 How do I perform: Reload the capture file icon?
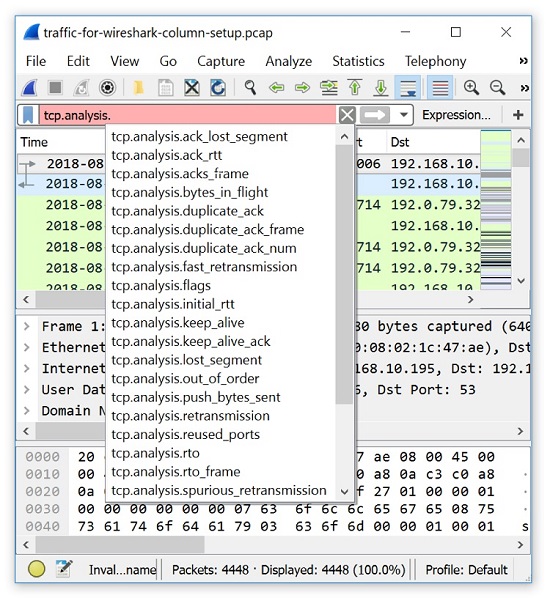pyautogui.click(x=218, y=88)
